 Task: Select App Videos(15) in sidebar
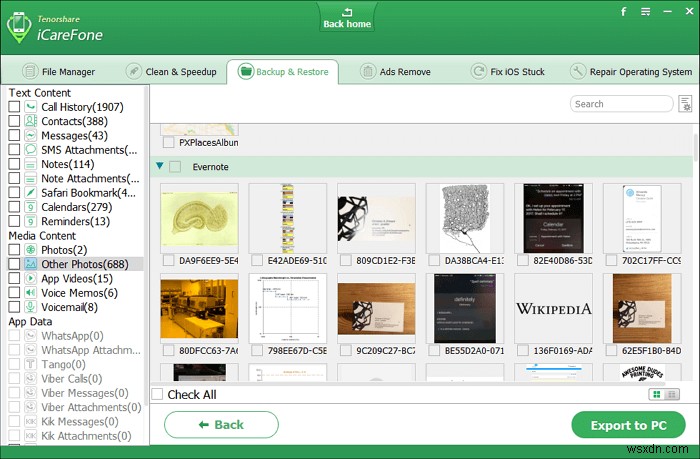point(77,279)
